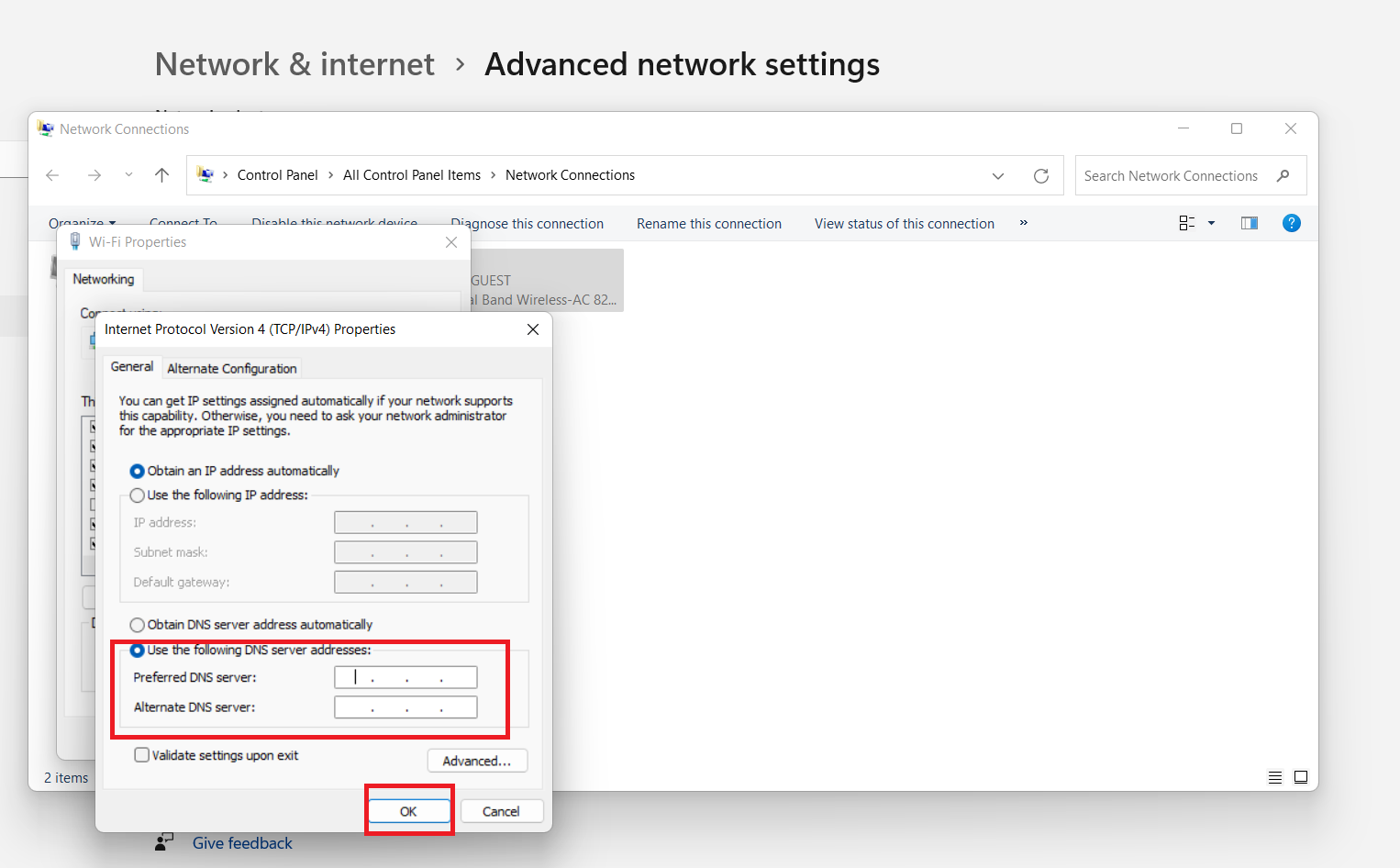This screenshot has width=1400, height=868.
Task: Confirm IPv4 settings with OK
Action: [x=409, y=811]
